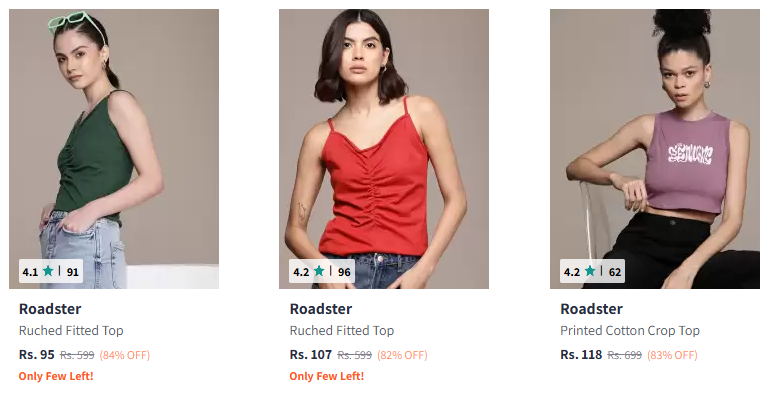Screen dimensions: 771x403
Task: Select the 4.2 rating badge with 62 reviews
Action: tap(592, 271)
